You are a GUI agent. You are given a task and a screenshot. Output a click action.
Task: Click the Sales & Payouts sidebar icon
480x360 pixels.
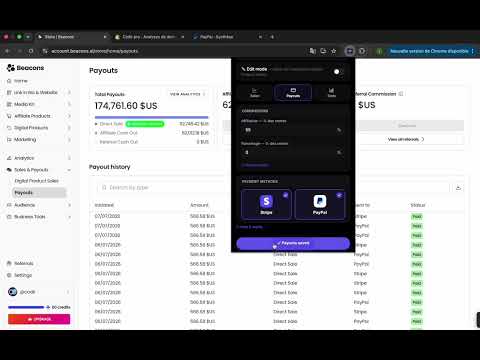tap(9, 170)
